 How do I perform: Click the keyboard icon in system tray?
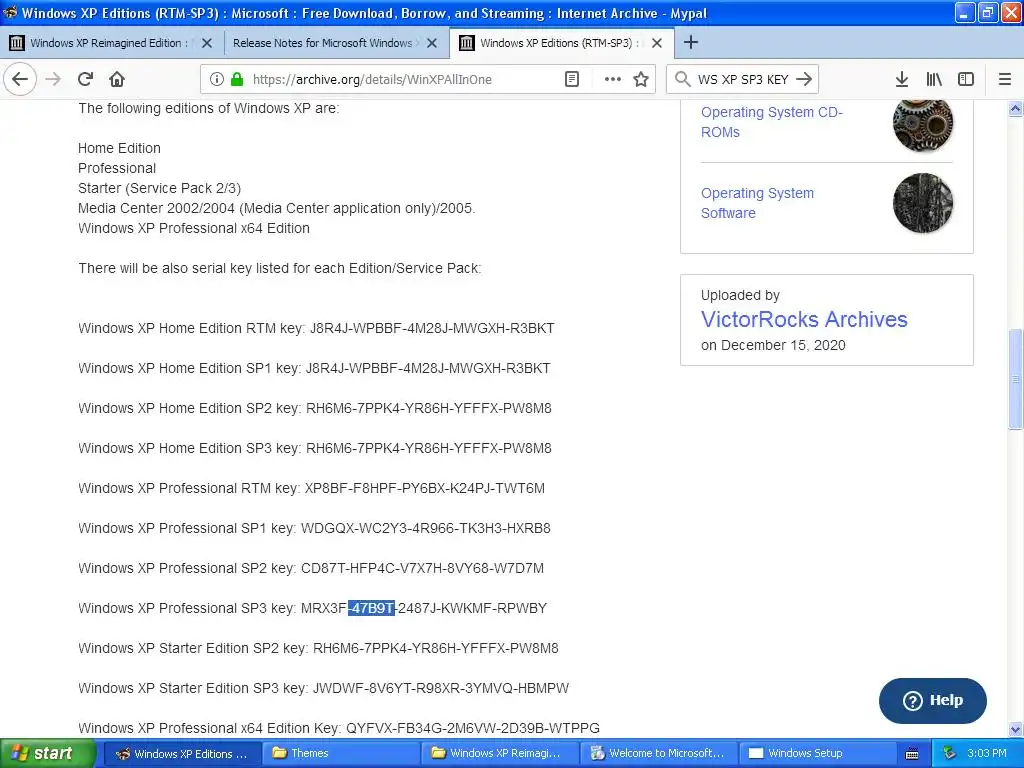912,754
